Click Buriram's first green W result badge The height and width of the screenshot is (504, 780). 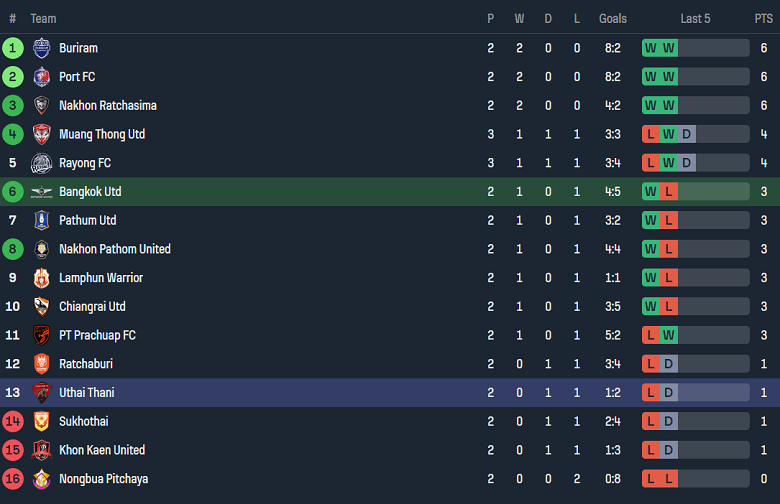pos(651,48)
